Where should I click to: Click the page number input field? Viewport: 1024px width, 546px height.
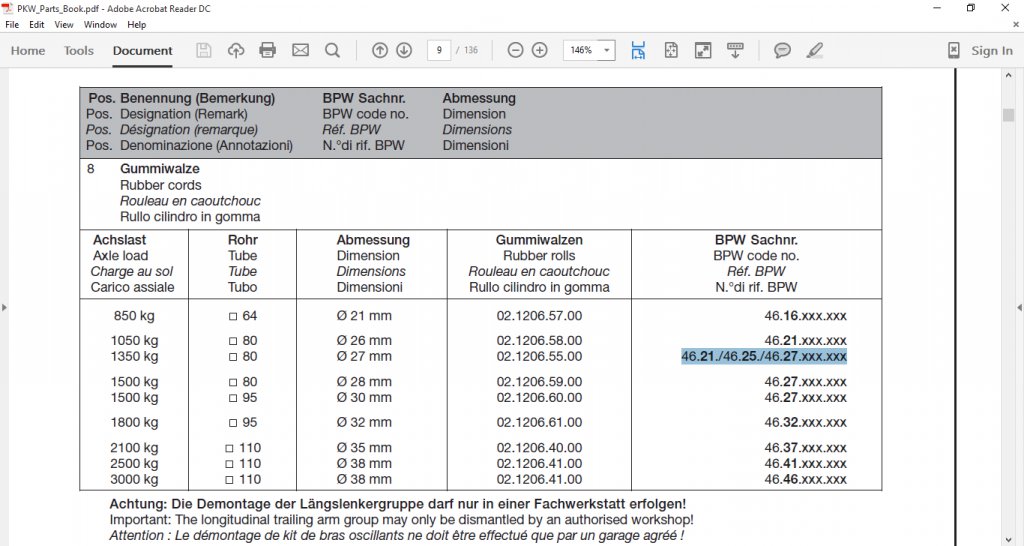pos(438,50)
